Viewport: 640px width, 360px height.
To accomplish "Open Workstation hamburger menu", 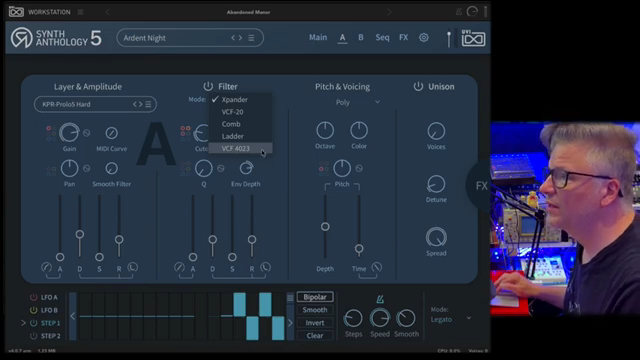I will pos(80,12).
